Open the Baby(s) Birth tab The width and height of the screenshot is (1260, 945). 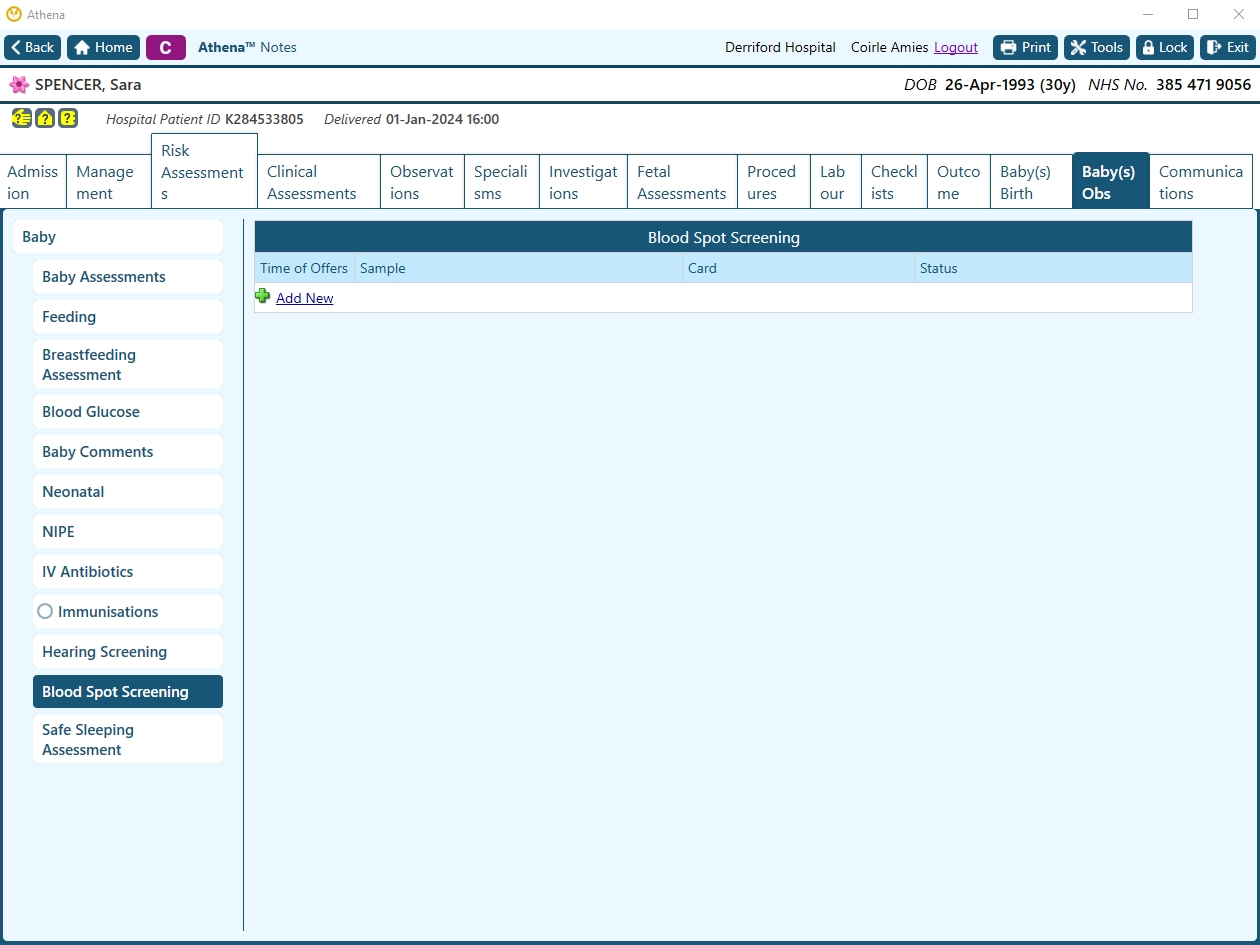click(1031, 182)
